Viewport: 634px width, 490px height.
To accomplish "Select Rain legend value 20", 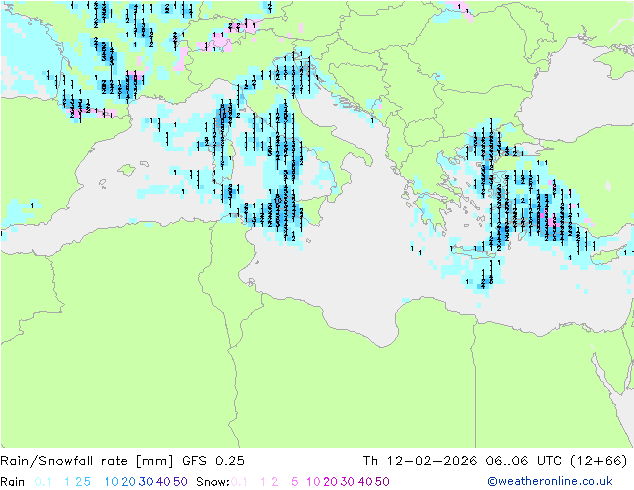I will click(129, 482).
